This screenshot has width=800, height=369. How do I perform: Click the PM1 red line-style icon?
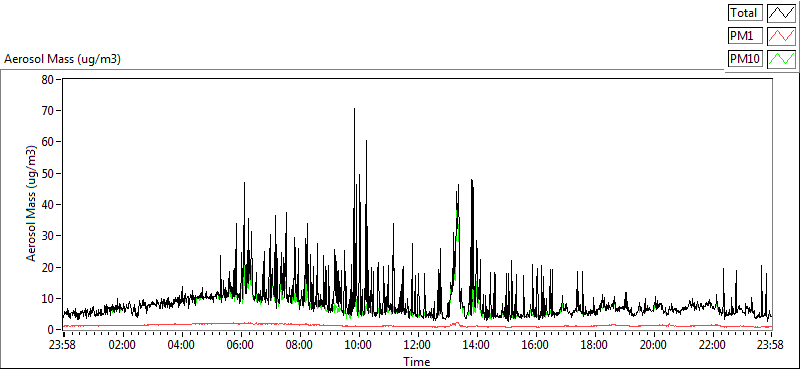tap(781, 36)
